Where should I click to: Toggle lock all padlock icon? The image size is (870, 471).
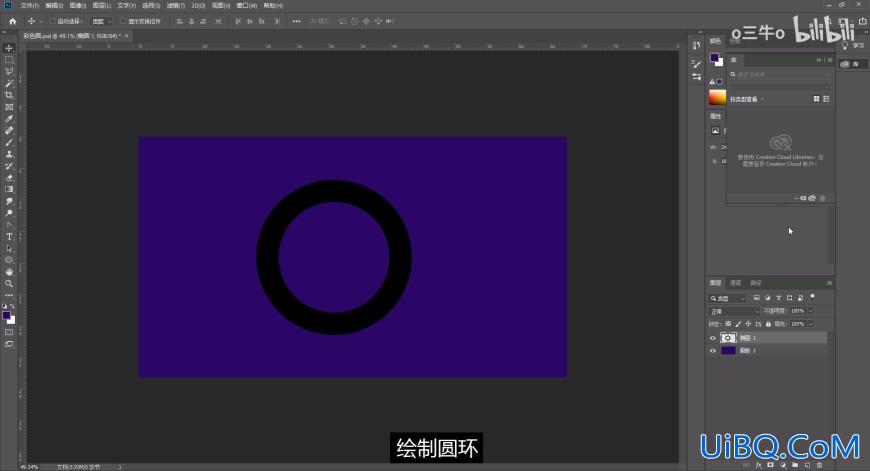(768, 324)
